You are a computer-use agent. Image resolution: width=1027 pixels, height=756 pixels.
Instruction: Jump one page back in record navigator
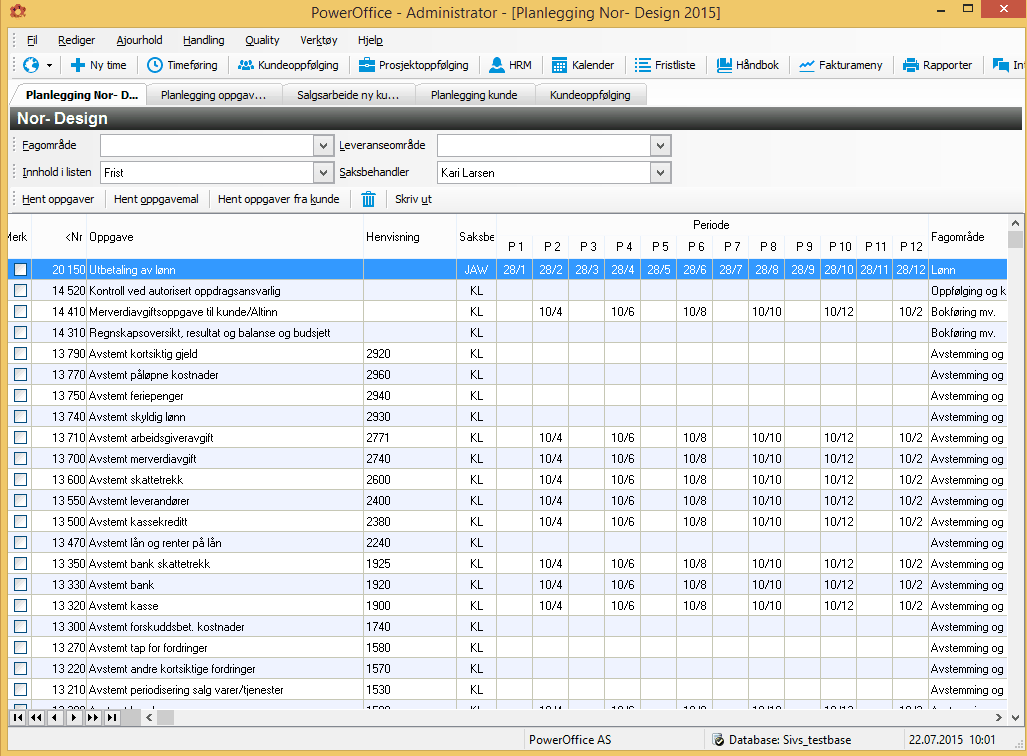pyautogui.click(x=36, y=717)
